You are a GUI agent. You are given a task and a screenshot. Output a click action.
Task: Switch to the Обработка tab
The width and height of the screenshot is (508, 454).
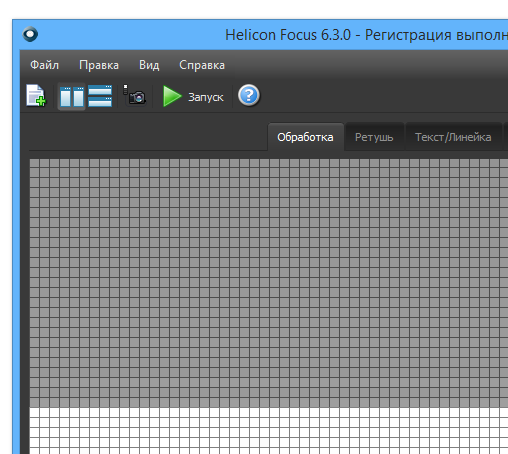pyautogui.click(x=305, y=137)
